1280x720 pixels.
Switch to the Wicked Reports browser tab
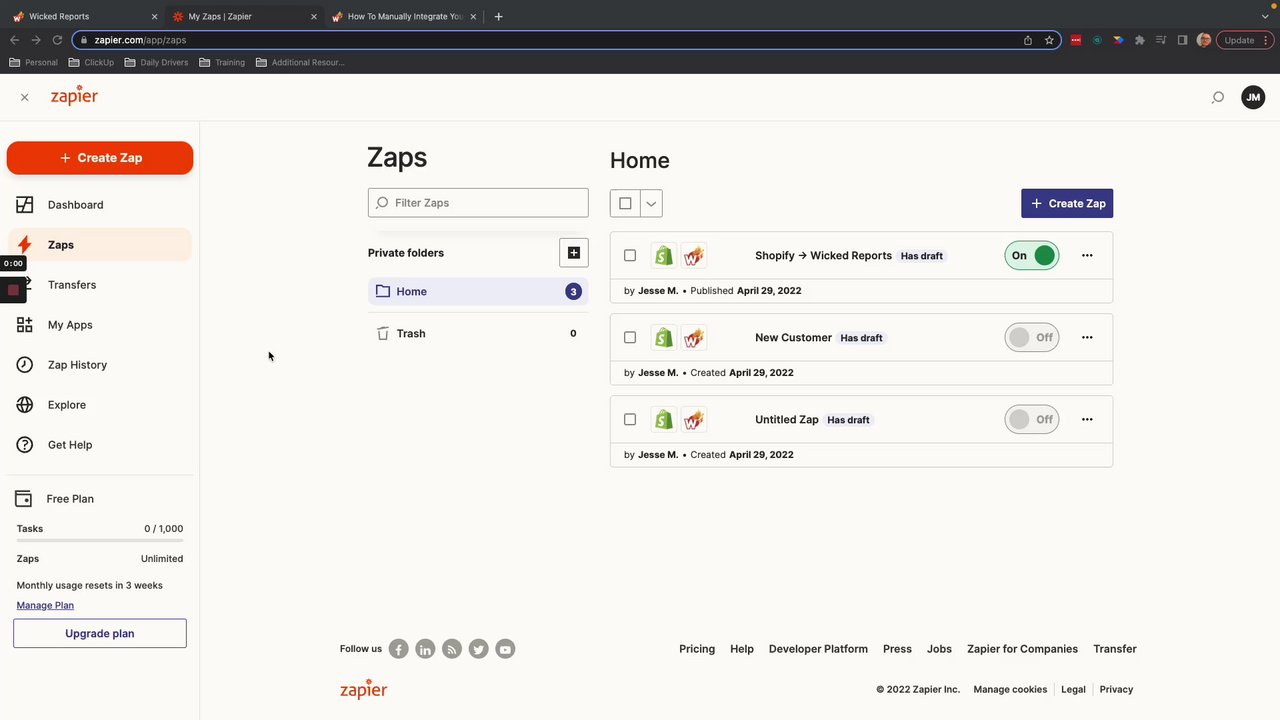pos(86,16)
